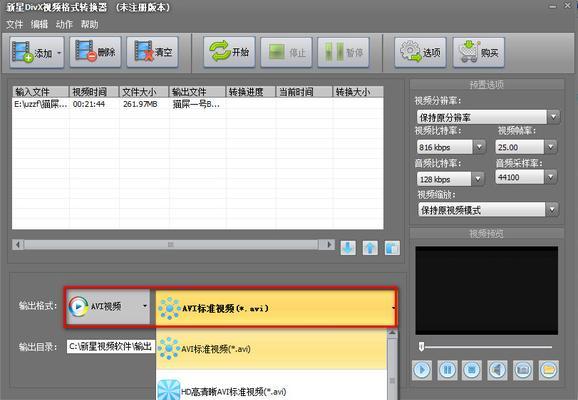Screen dimensions: 578x400
Task: Start conversion with the 开始 button
Action: [229, 52]
